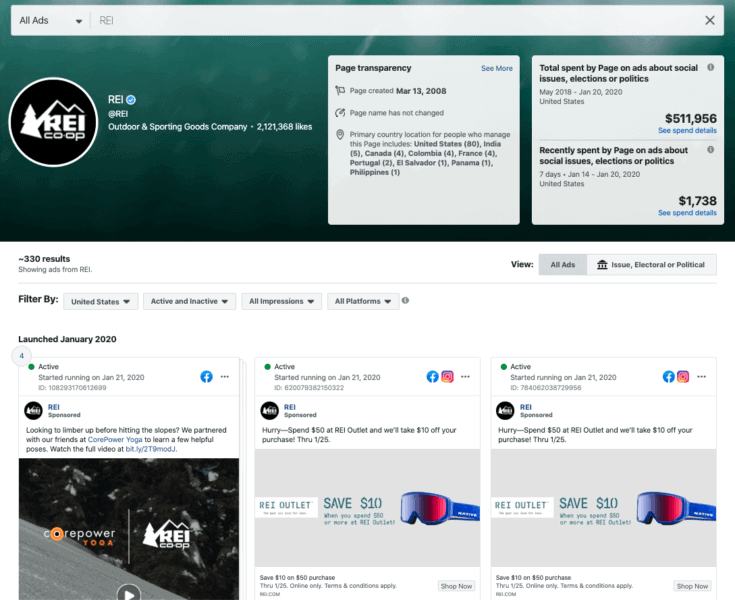This screenshot has height=600, width=735.
Task: Click the CorePower Yoga video thumbnail
Action: coord(129,529)
